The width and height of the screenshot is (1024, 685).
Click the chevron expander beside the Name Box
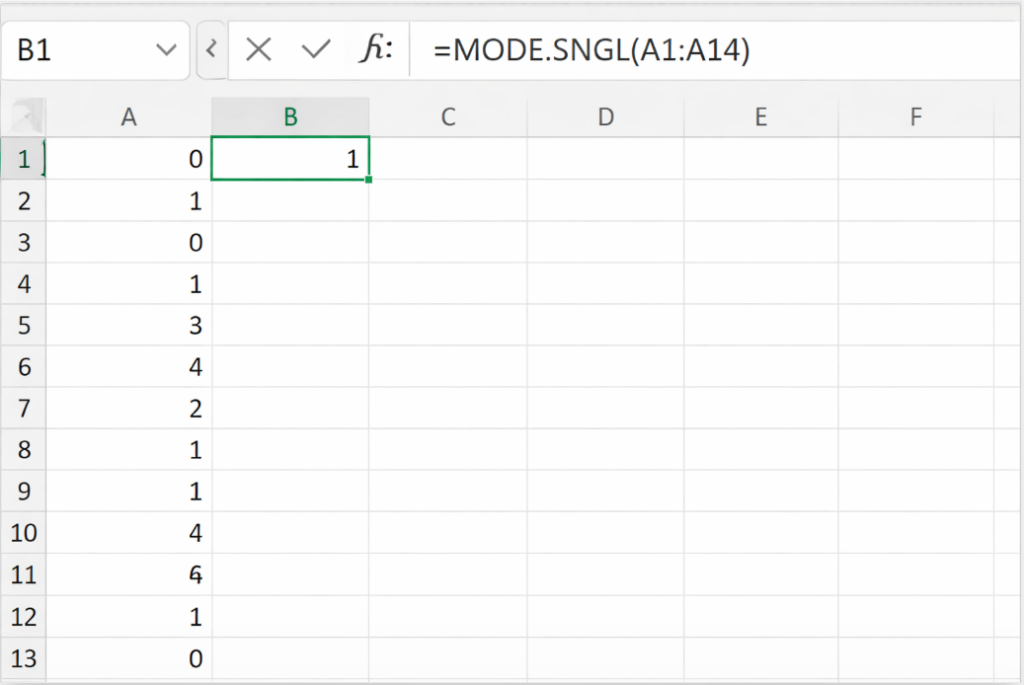coord(210,50)
